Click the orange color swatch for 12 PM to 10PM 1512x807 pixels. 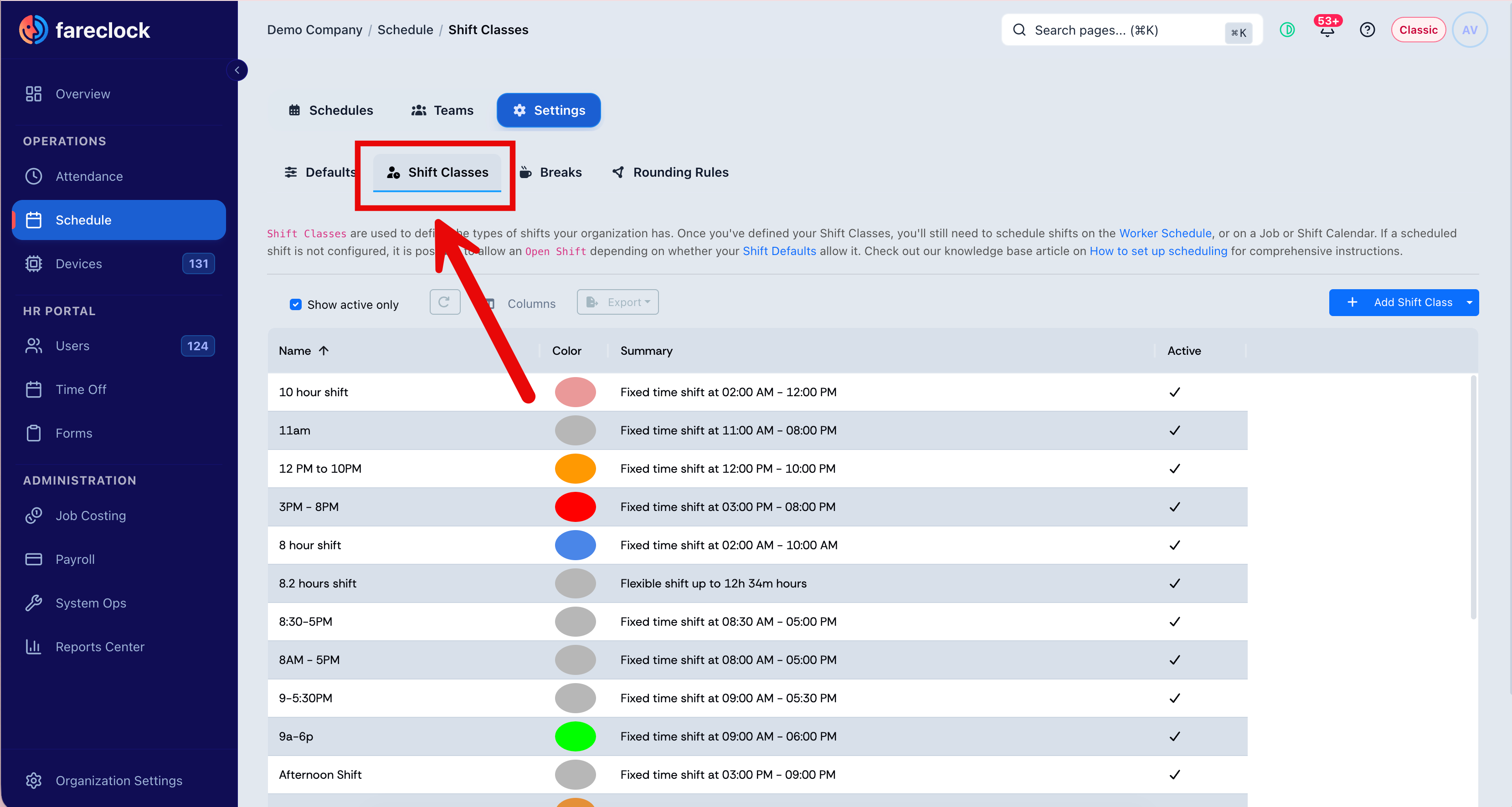coord(575,469)
